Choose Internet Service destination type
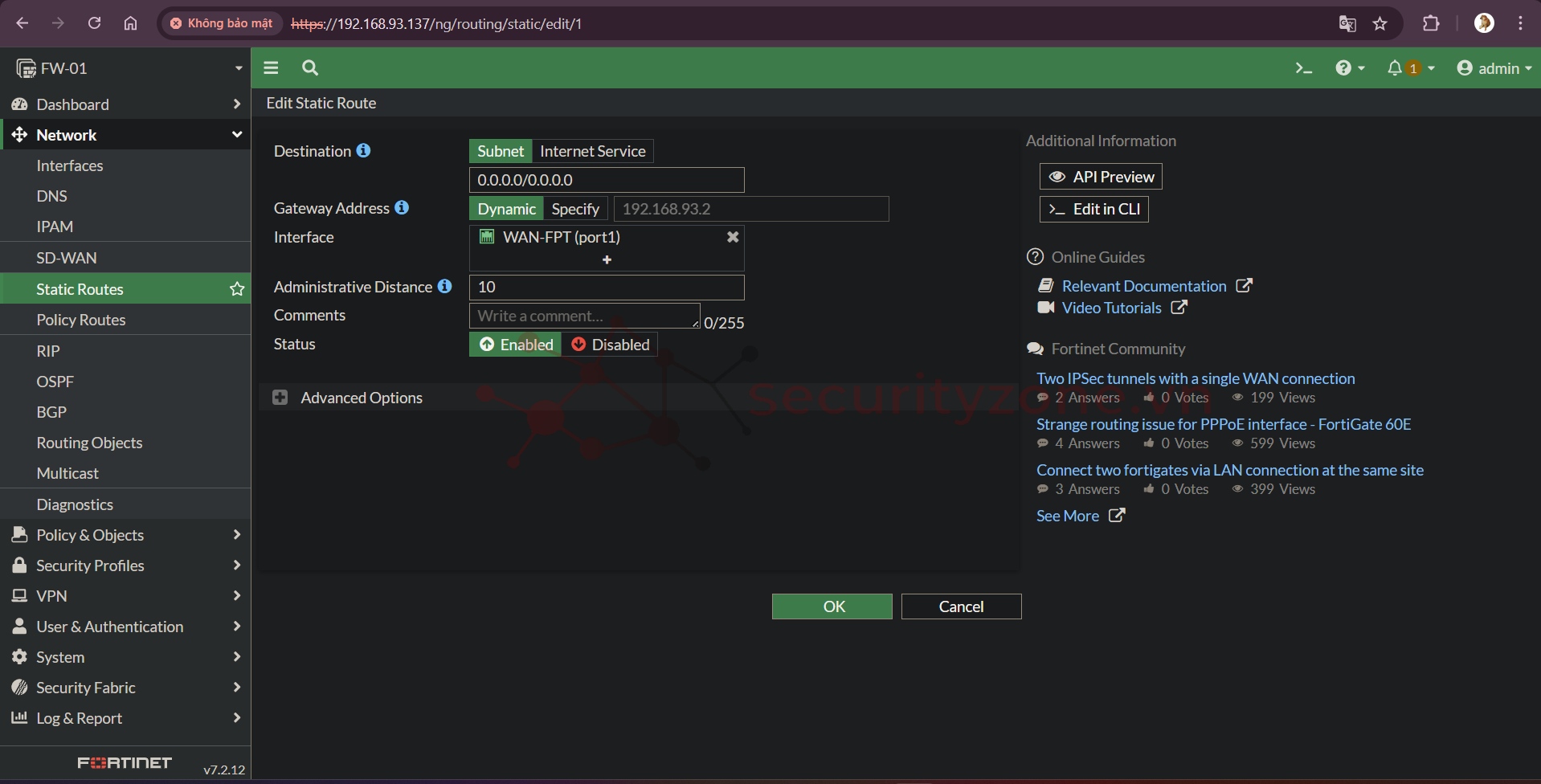The width and height of the screenshot is (1541, 784). tap(592, 151)
